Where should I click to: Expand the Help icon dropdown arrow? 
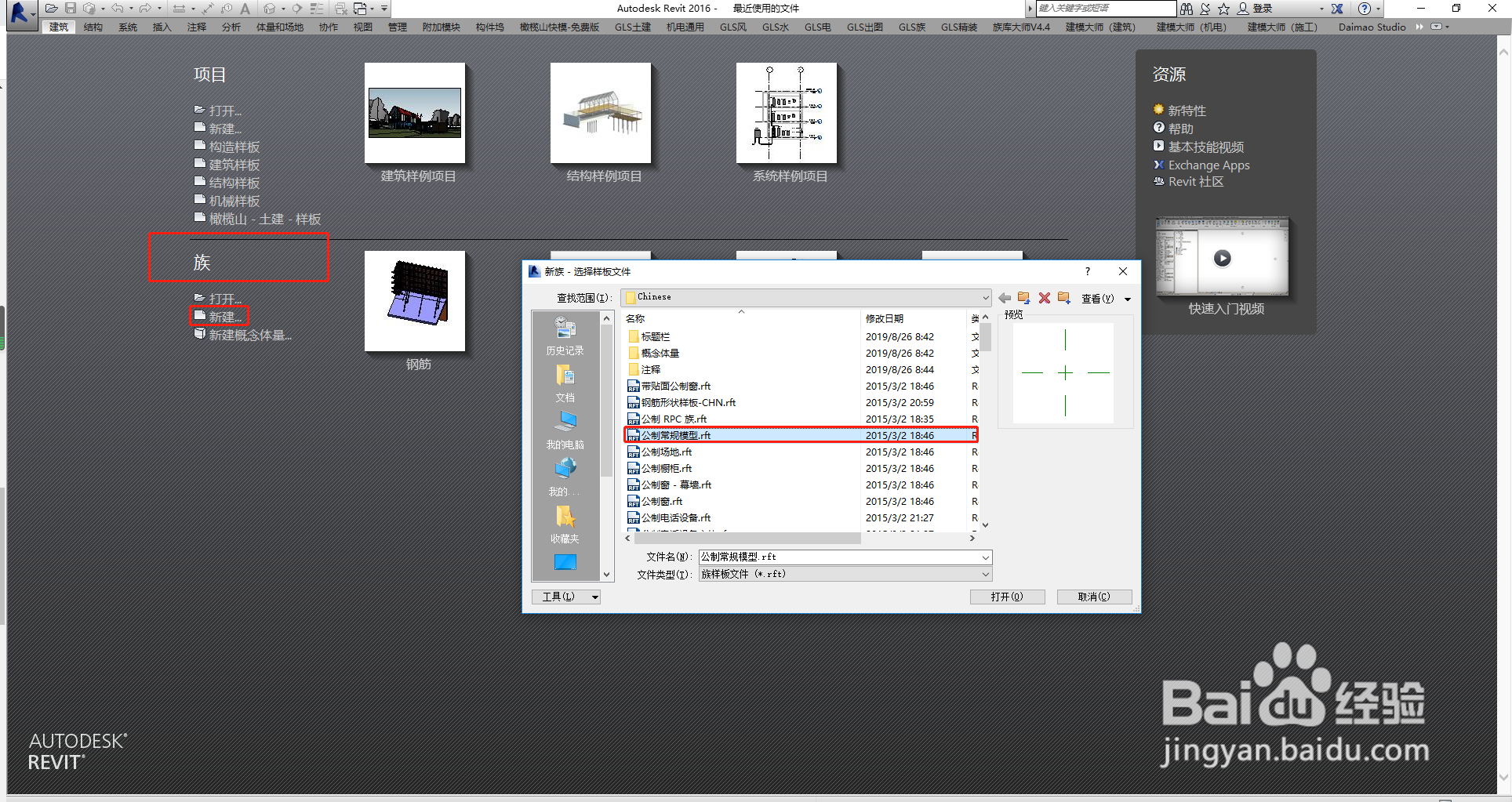point(1378,9)
